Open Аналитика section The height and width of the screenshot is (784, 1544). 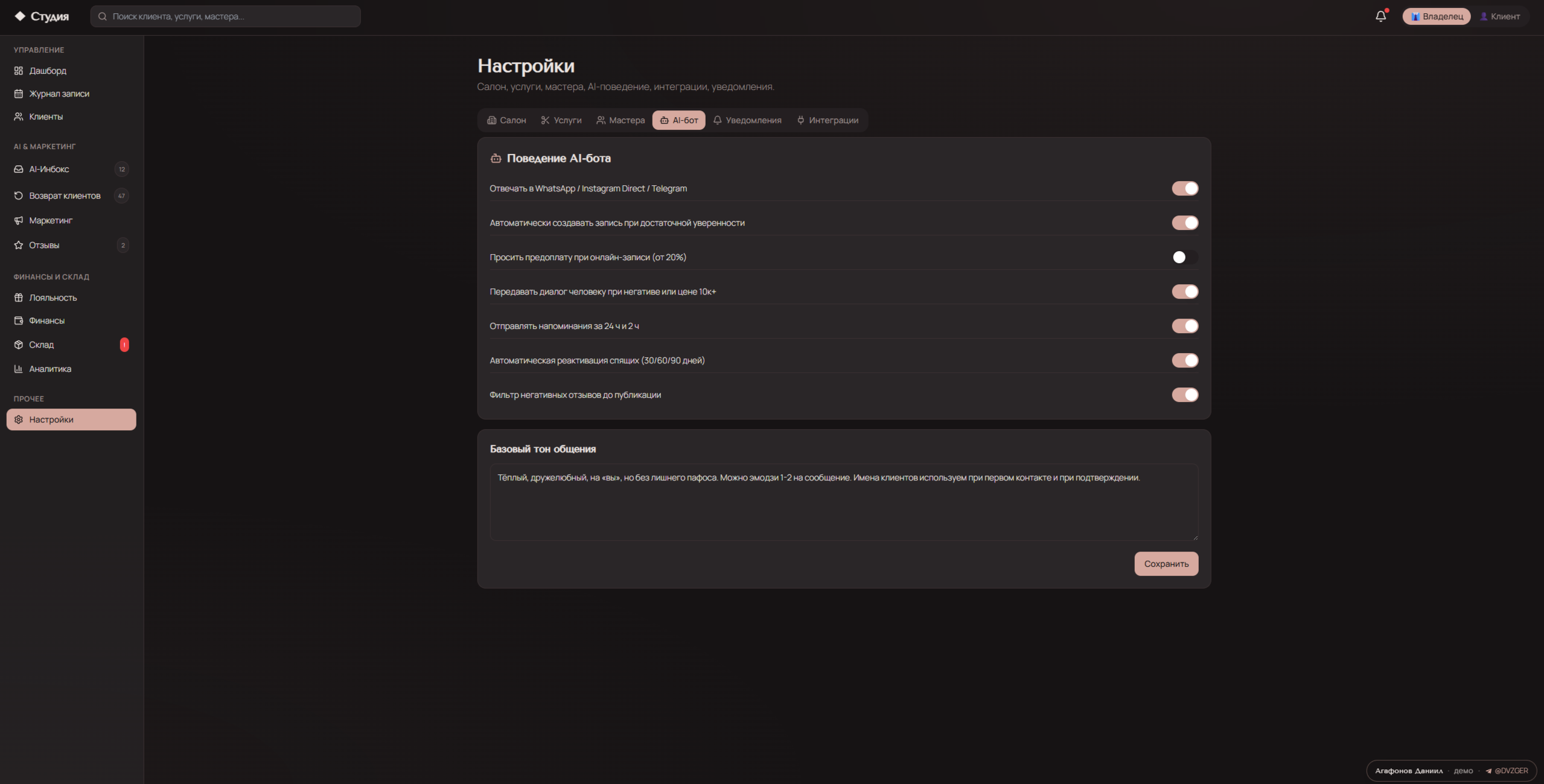pyautogui.click(x=71, y=369)
